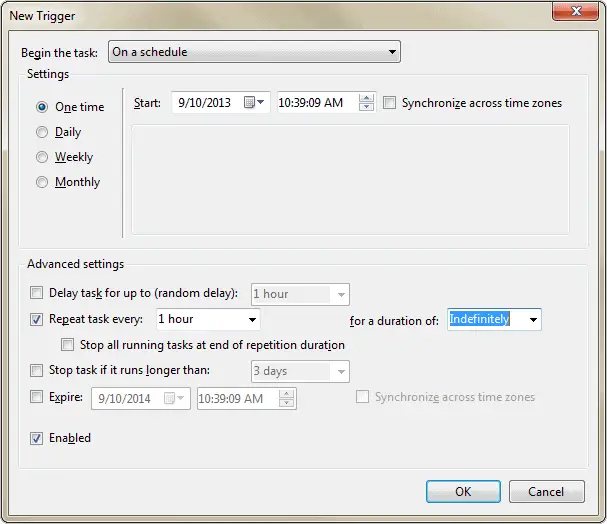Image resolution: width=607 pixels, height=524 pixels.
Task: Open the for a duration of Indefinitely dropdown
Action: tap(533, 320)
